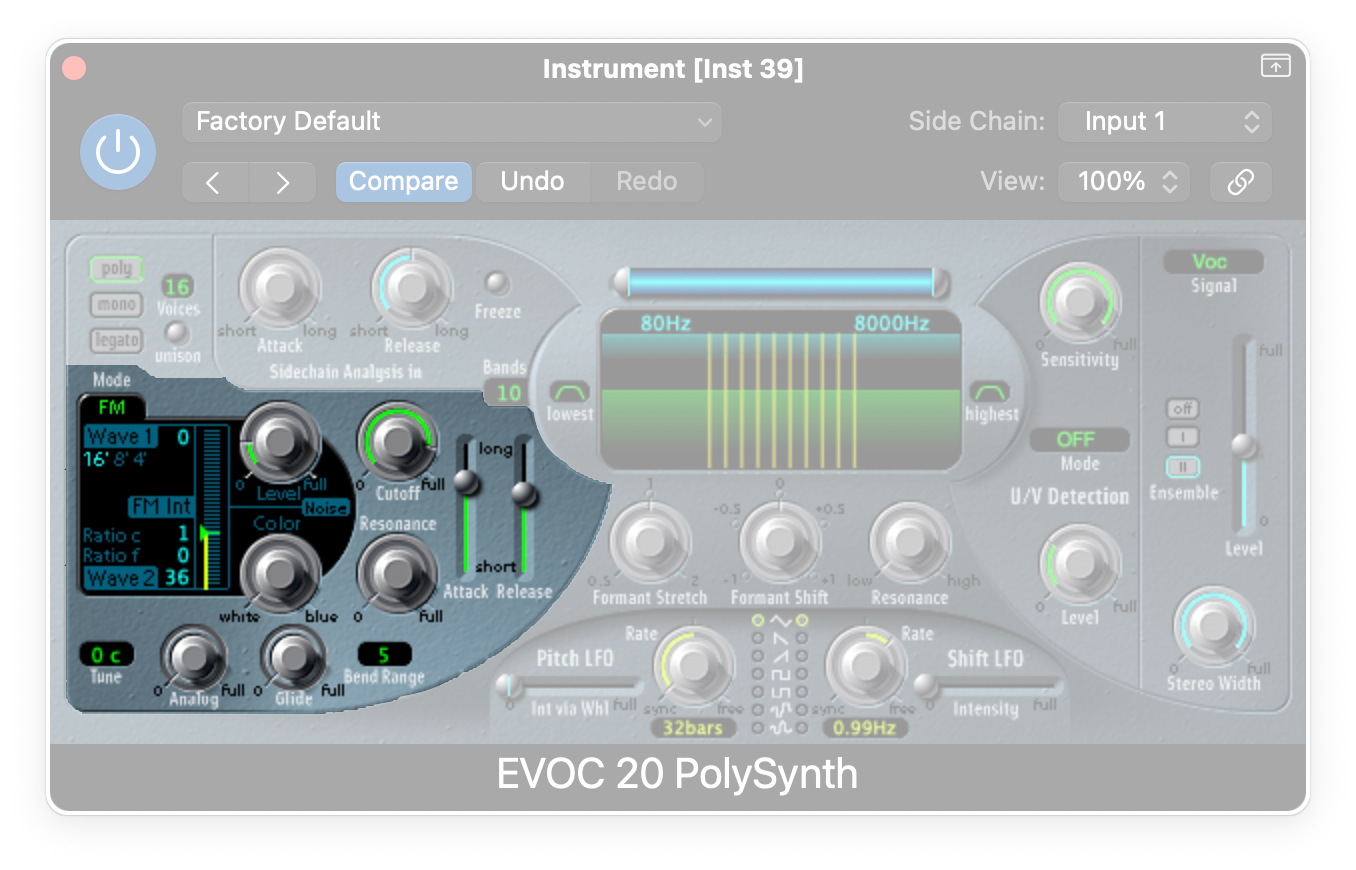The width and height of the screenshot is (1356, 870).
Task: Click the oscillator Level knob
Action: (x=280, y=441)
